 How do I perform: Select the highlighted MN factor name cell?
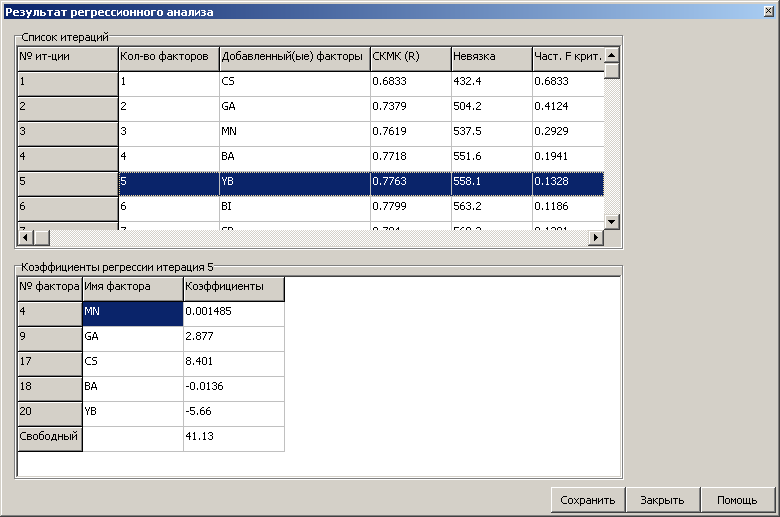coord(133,314)
